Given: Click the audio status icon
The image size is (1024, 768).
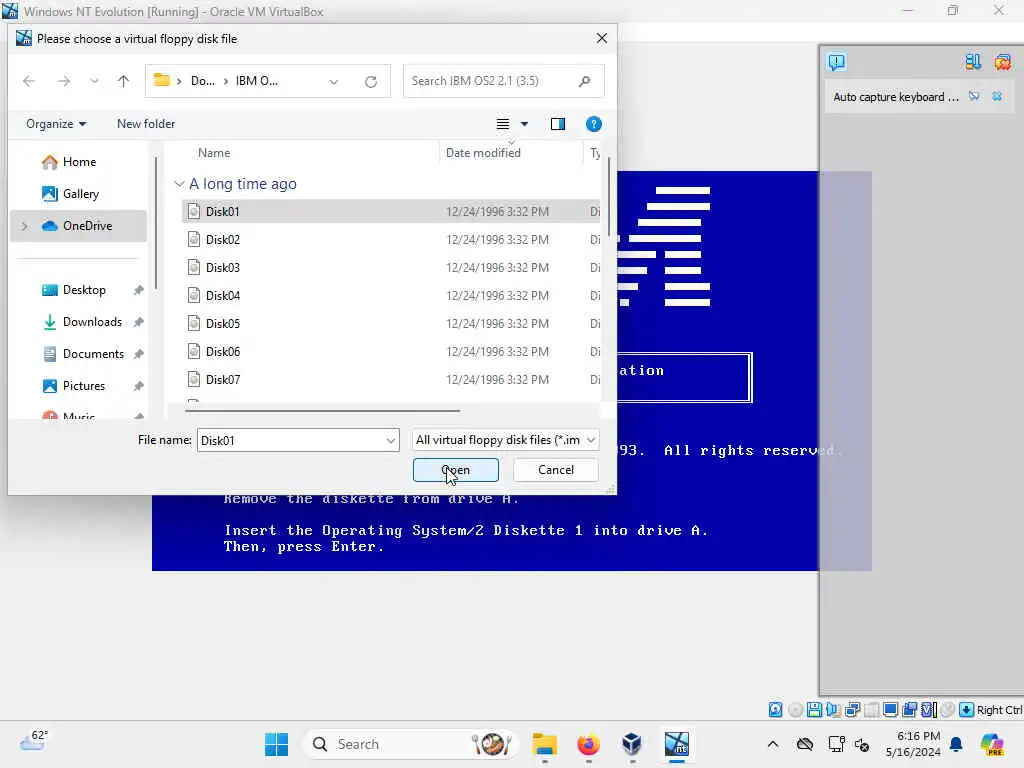Looking at the screenshot, I should point(833,710).
